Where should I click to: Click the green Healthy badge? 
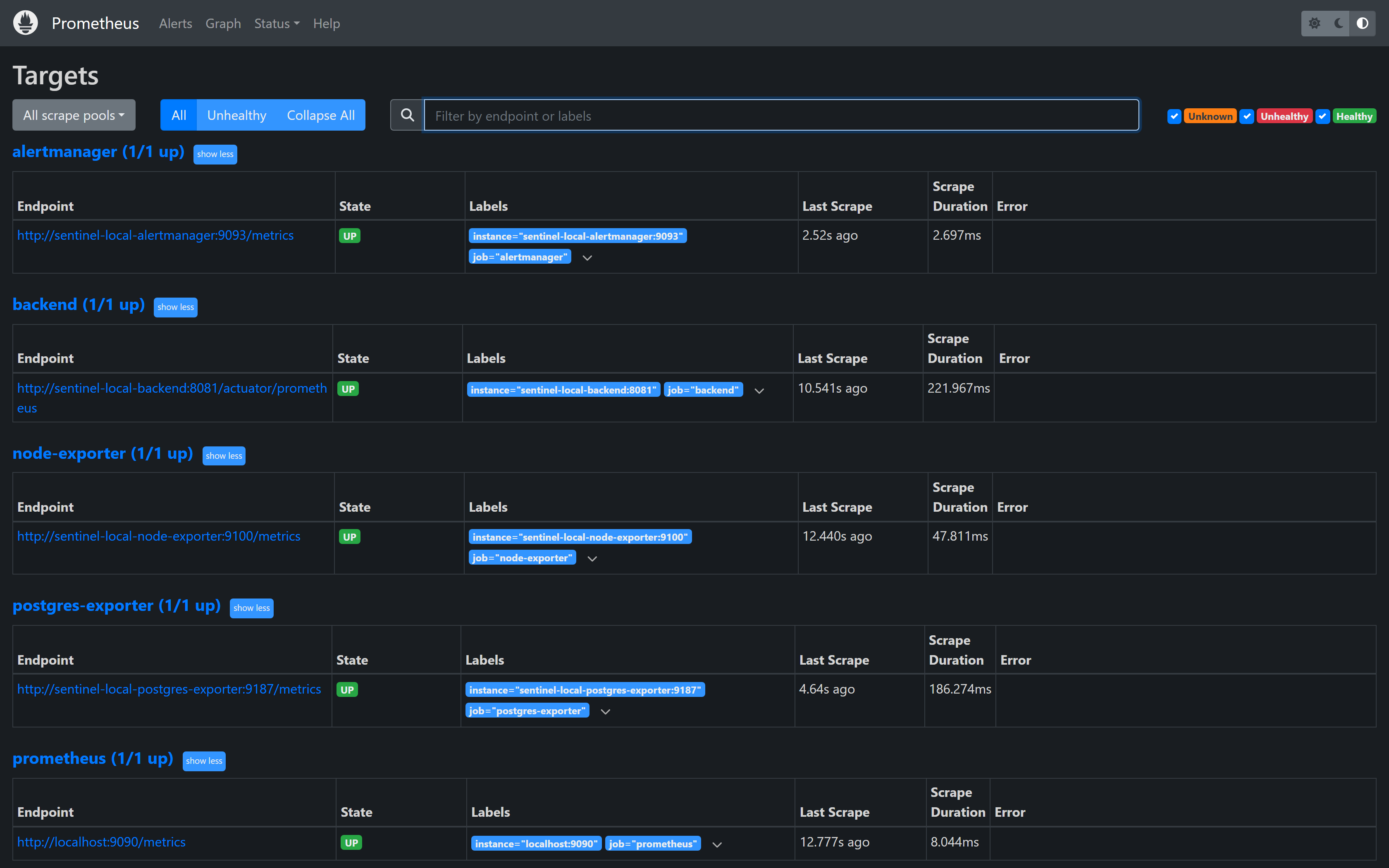(x=1354, y=116)
